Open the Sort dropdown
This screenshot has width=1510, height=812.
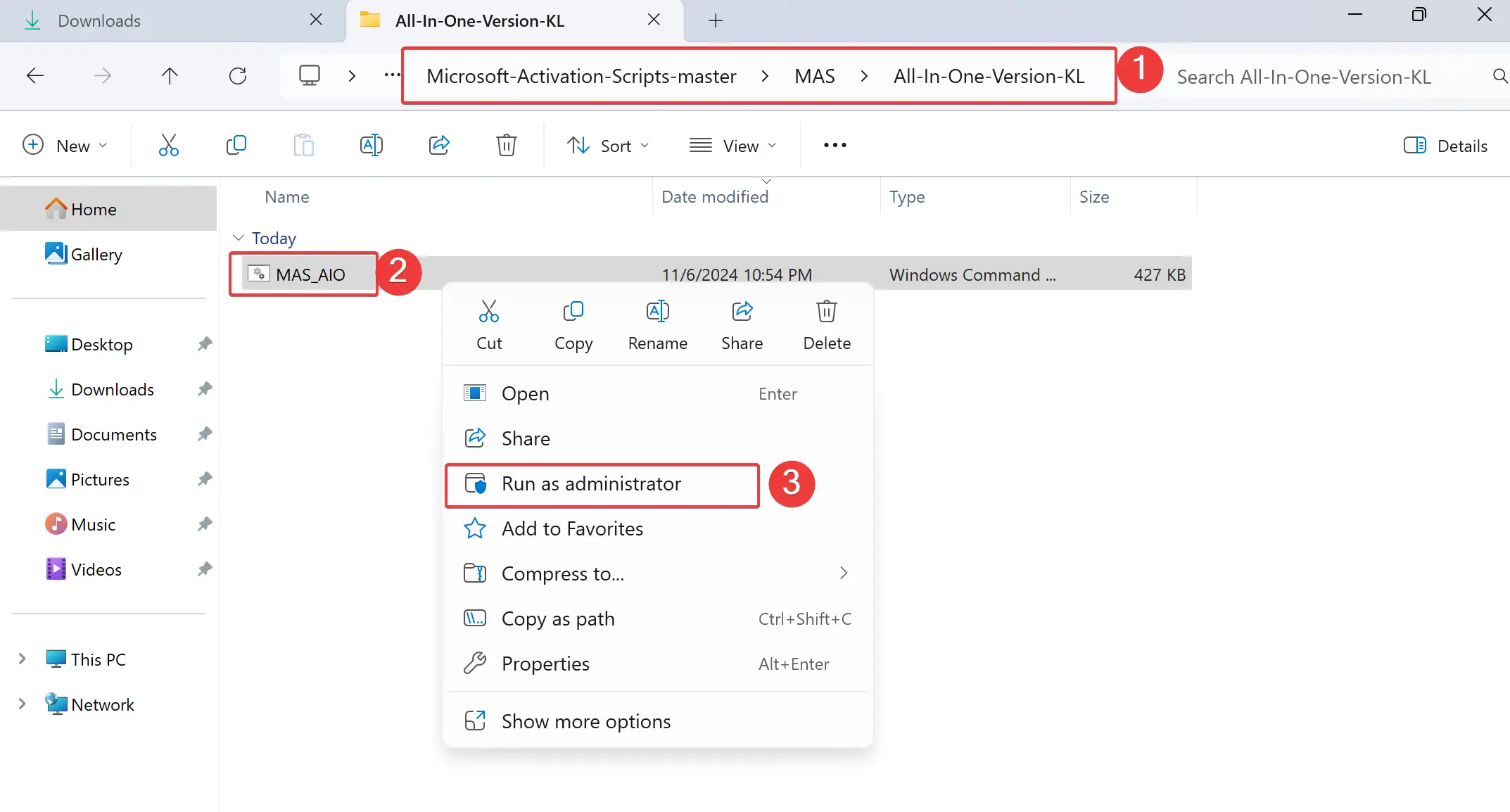coord(609,145)
